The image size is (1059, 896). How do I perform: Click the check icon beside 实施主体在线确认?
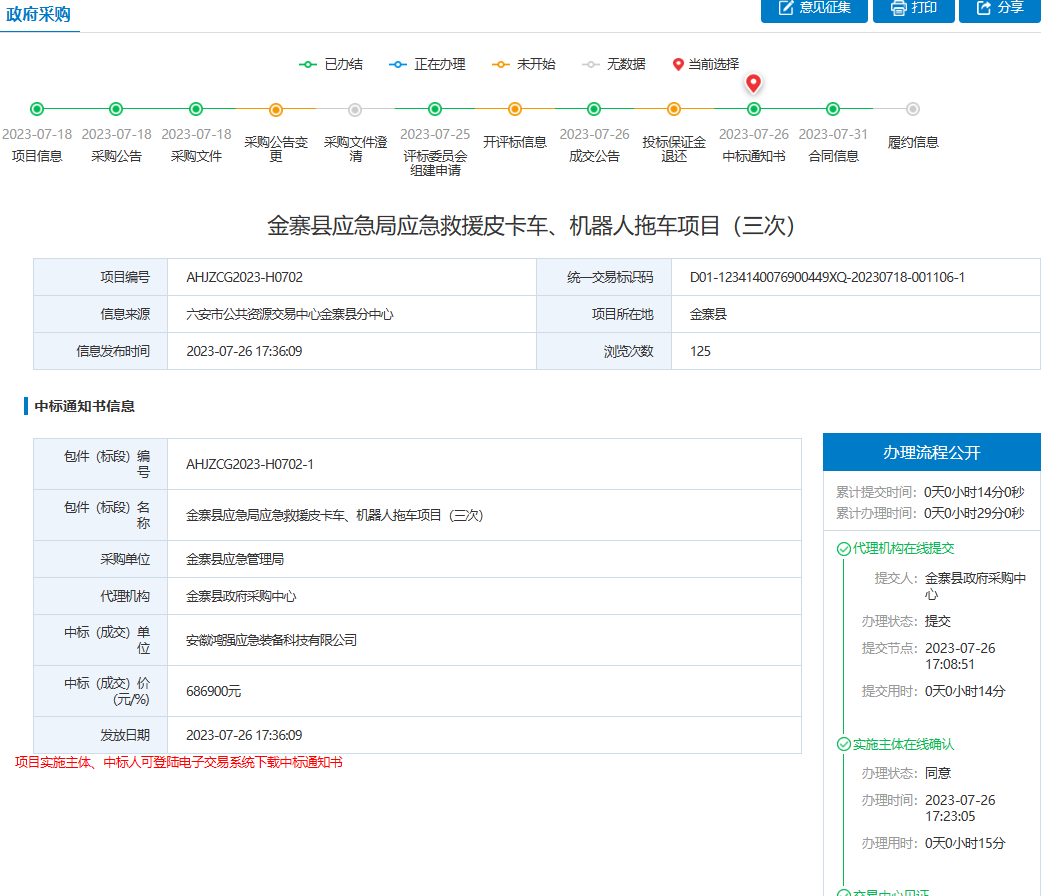(844, 745)
